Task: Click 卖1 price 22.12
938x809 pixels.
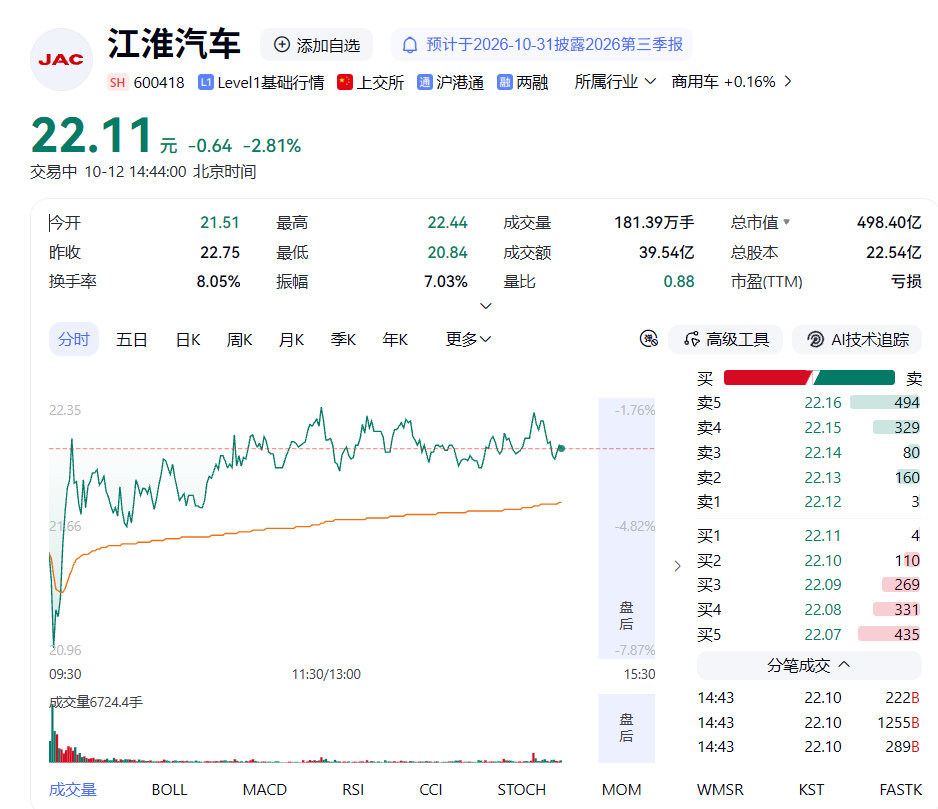Action: tap(823, 502)
